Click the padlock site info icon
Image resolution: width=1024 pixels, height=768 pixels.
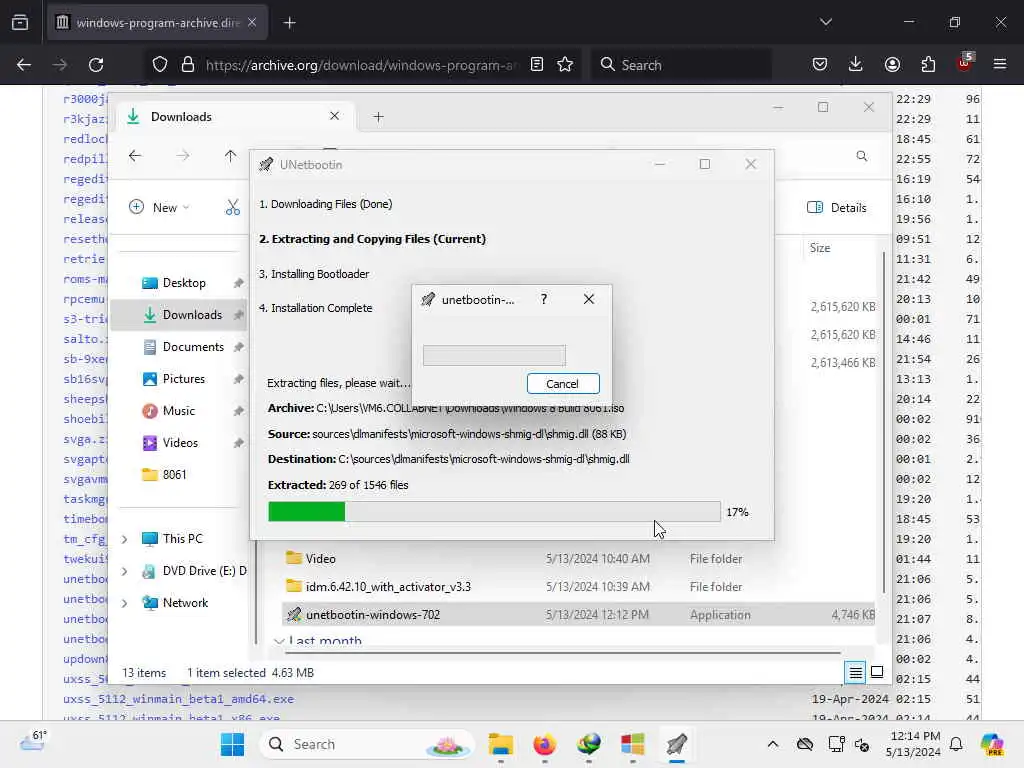click(x=188, y=65)
